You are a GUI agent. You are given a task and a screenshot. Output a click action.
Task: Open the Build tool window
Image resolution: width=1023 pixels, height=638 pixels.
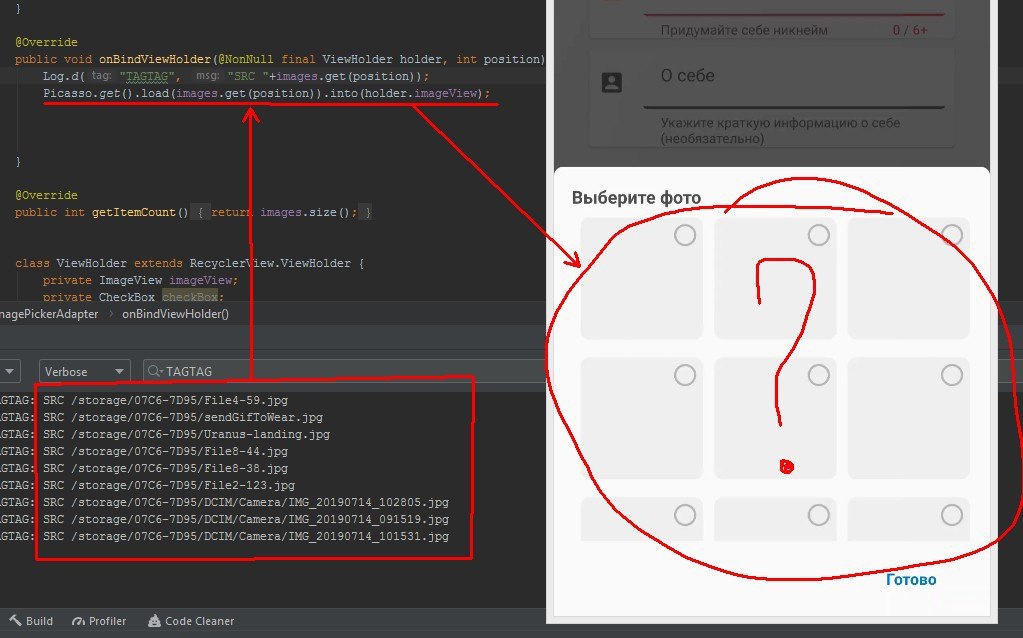click(31, 621)
